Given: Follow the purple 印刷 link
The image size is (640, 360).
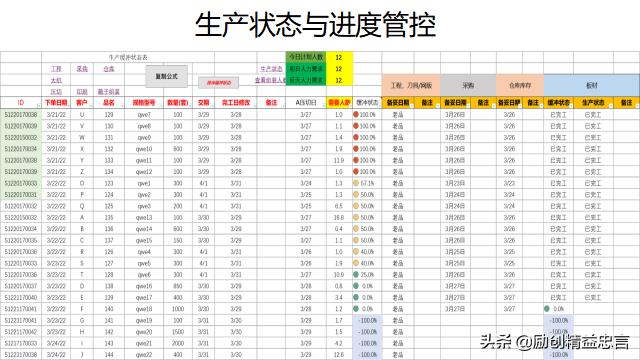Looking at the screenshot, I should click(82, 91).
